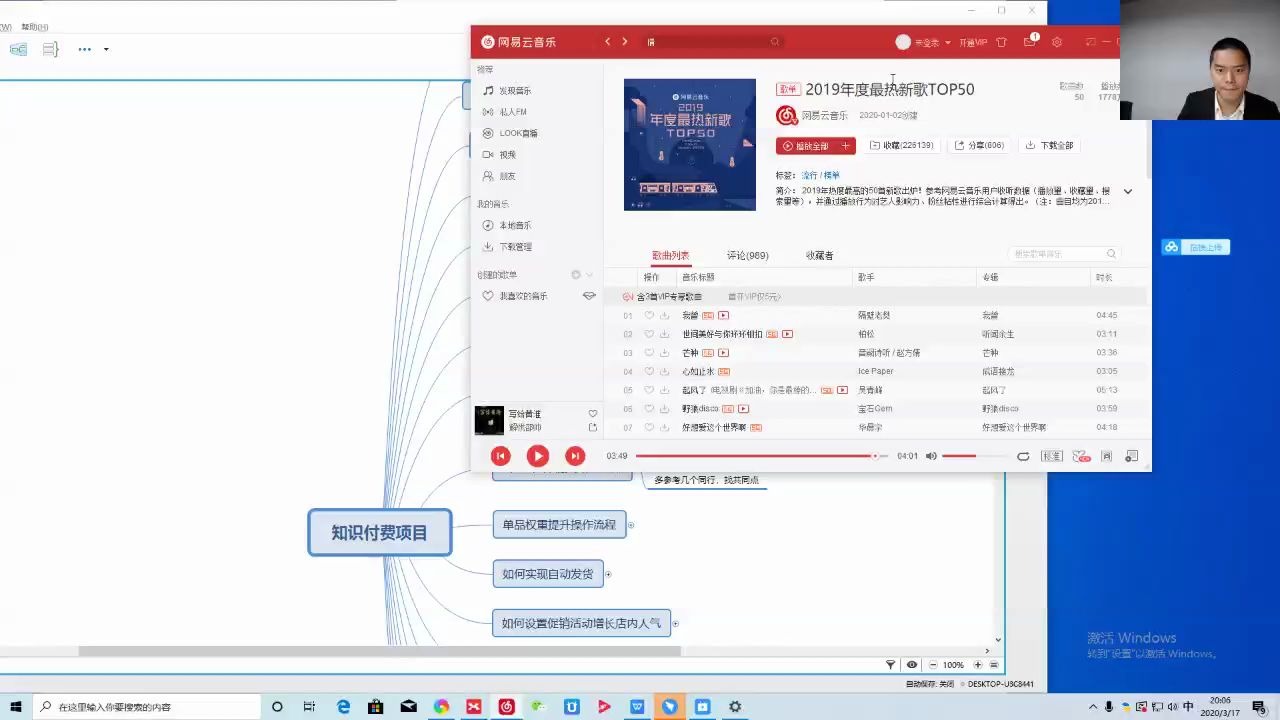The width and height of the screenshot is (1280, 720).
Task: Open 朋友 section in sidebar
Action: [x=507, y=176]
